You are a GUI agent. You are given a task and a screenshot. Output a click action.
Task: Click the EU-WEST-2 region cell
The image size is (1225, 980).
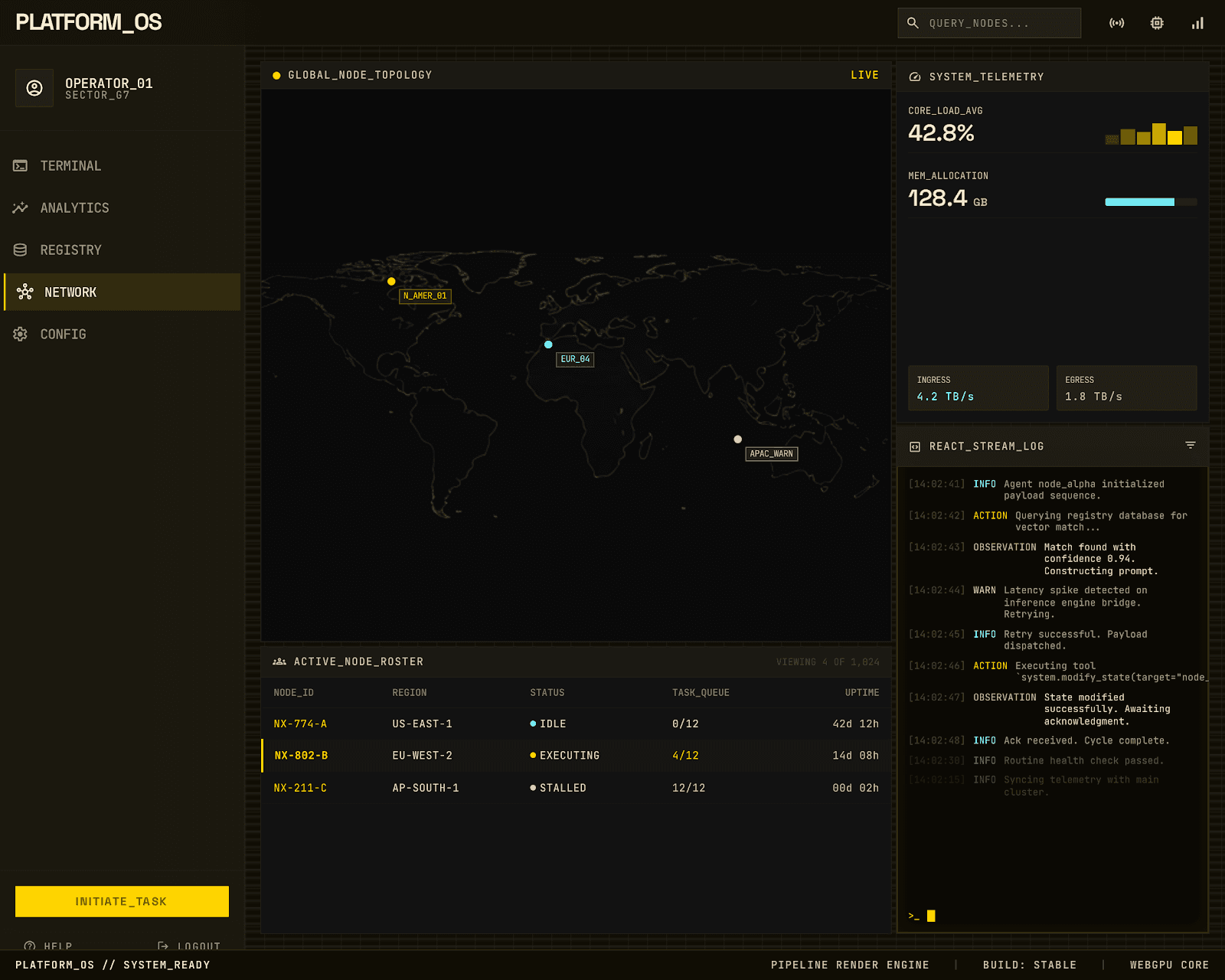coord(423,756)
